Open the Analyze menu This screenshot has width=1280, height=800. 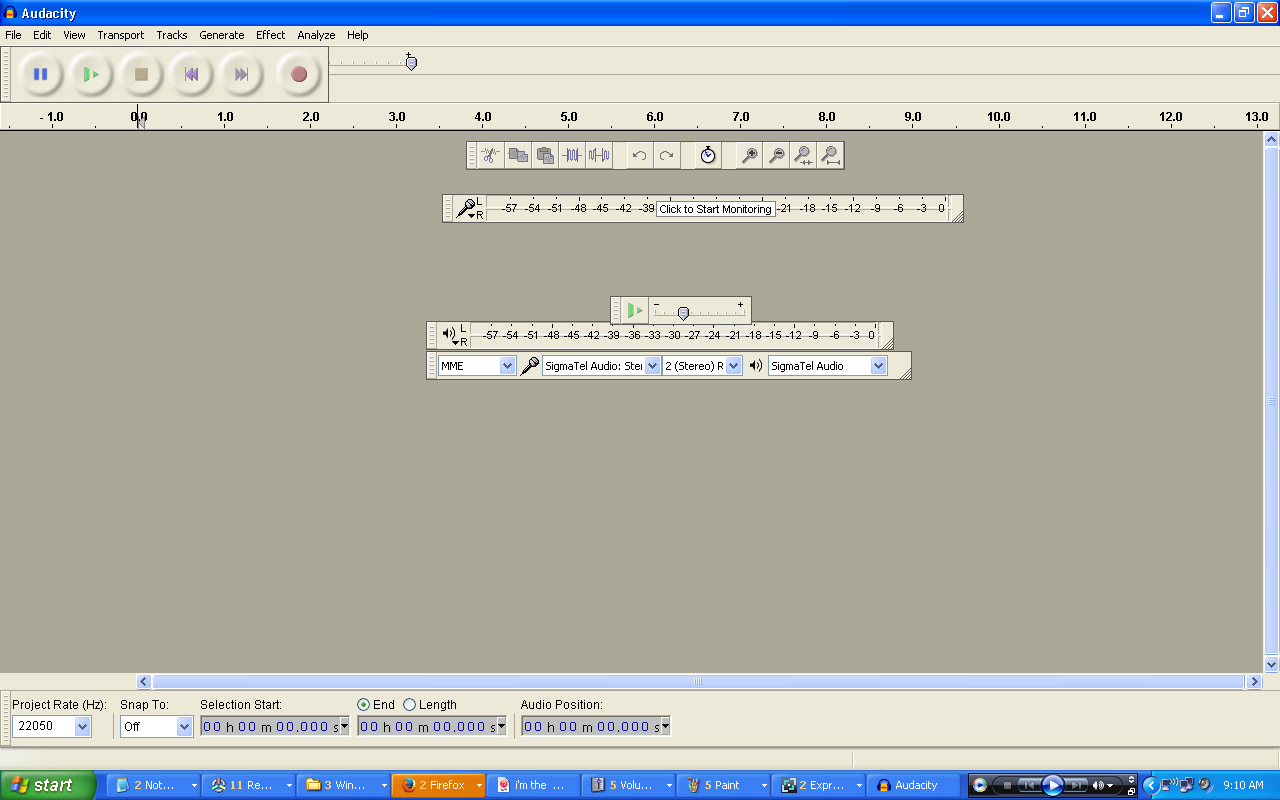pyautogui.click(x=316, y=35)
